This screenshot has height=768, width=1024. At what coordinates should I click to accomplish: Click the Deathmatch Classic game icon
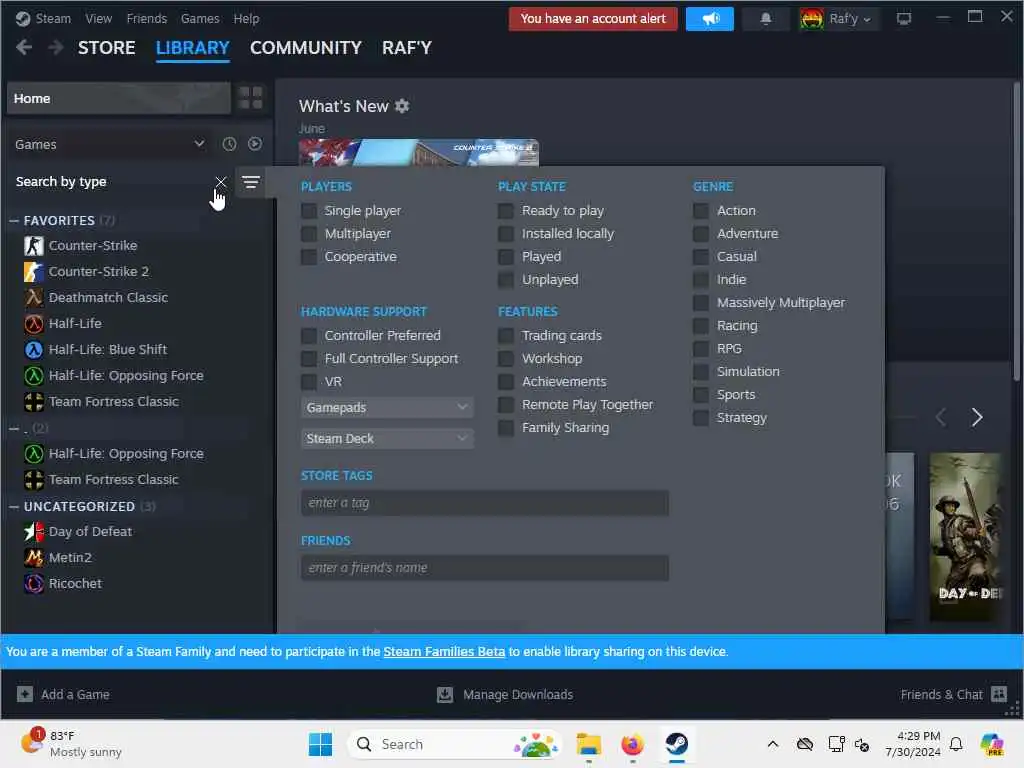pyautogui.click(x=34, y=298)
